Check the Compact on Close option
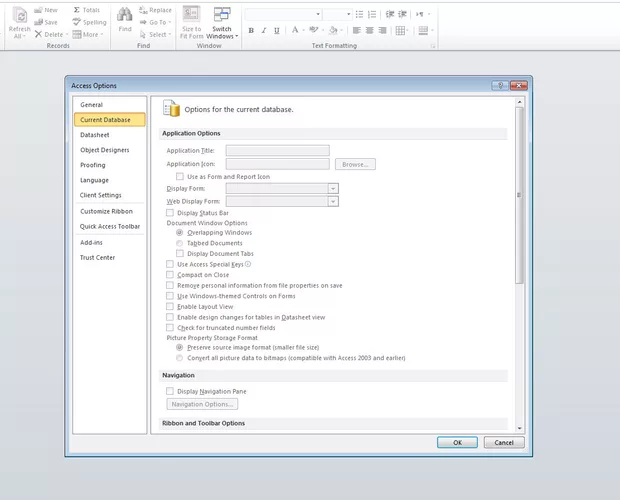Viewport: 620px width, 500px height. 169,275
